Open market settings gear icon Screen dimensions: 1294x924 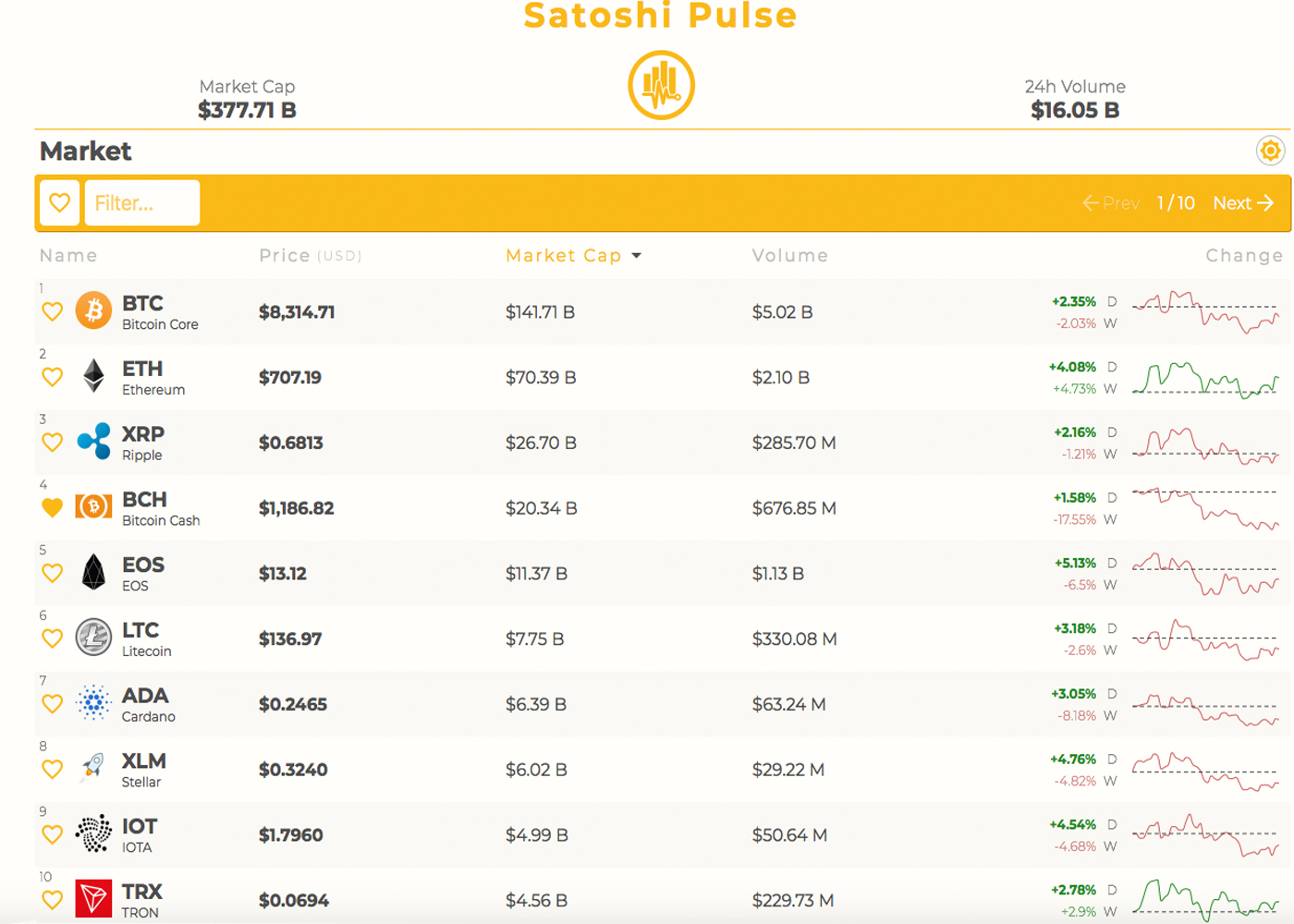click(1271, 151)
